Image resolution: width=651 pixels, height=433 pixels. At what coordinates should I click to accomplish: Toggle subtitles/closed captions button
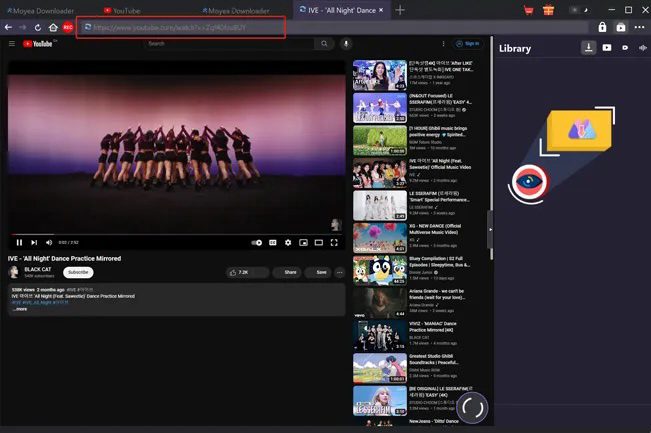(x=273, y=242)
